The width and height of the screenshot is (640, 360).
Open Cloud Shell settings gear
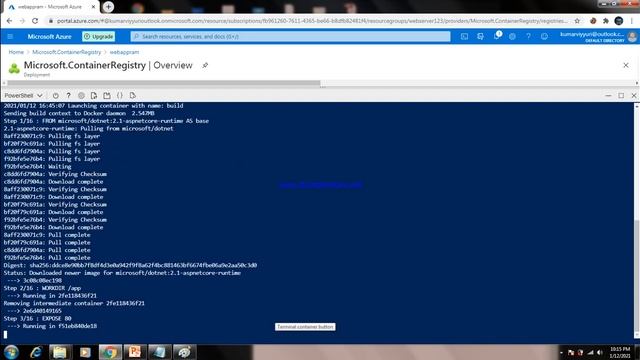coord(81,96)
